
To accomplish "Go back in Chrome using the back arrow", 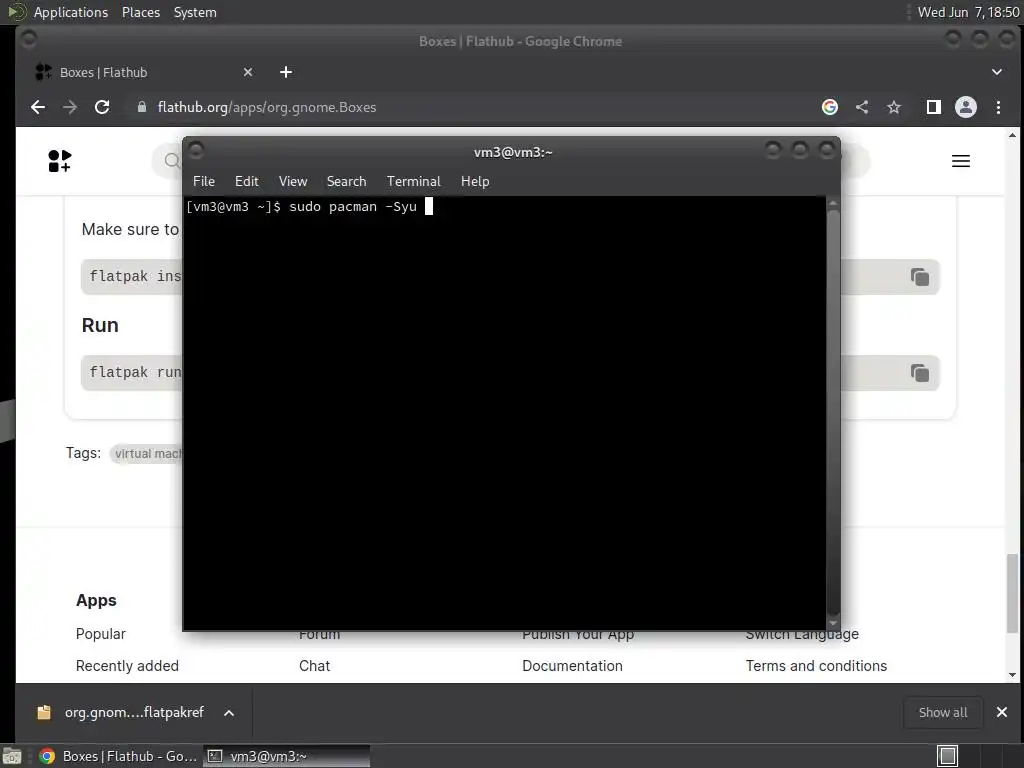I will click(38, 107).
